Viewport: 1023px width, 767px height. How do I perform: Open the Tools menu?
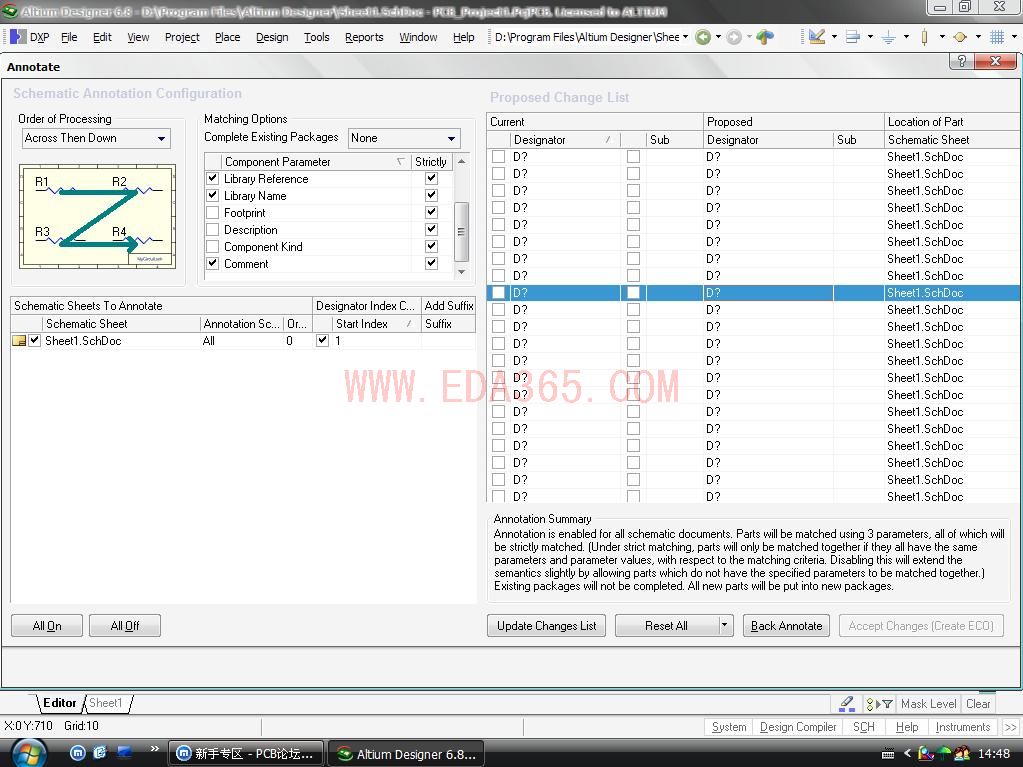click(x=316, y=37)
